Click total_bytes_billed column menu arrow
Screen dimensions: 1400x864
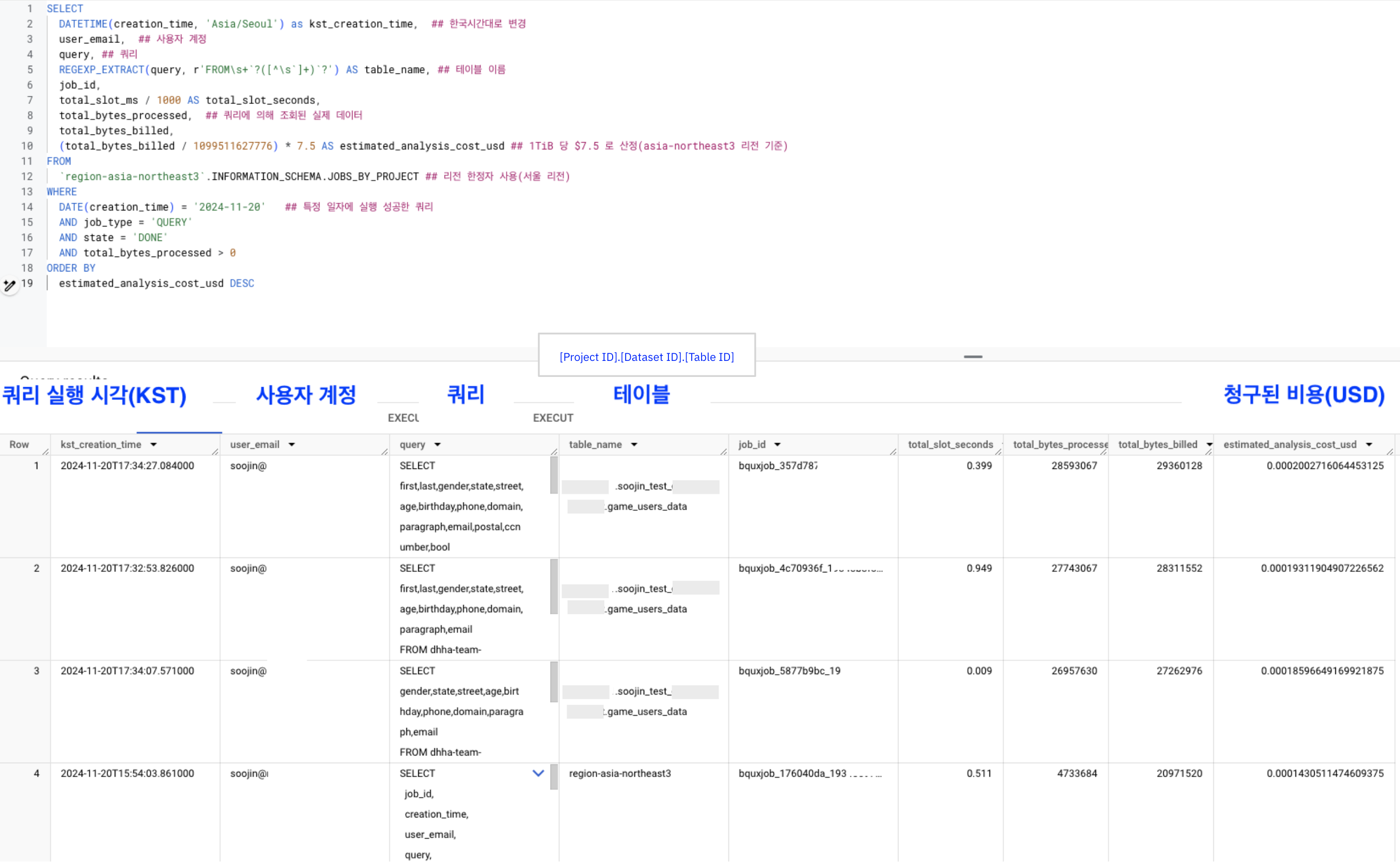[x=1209, y=445]
